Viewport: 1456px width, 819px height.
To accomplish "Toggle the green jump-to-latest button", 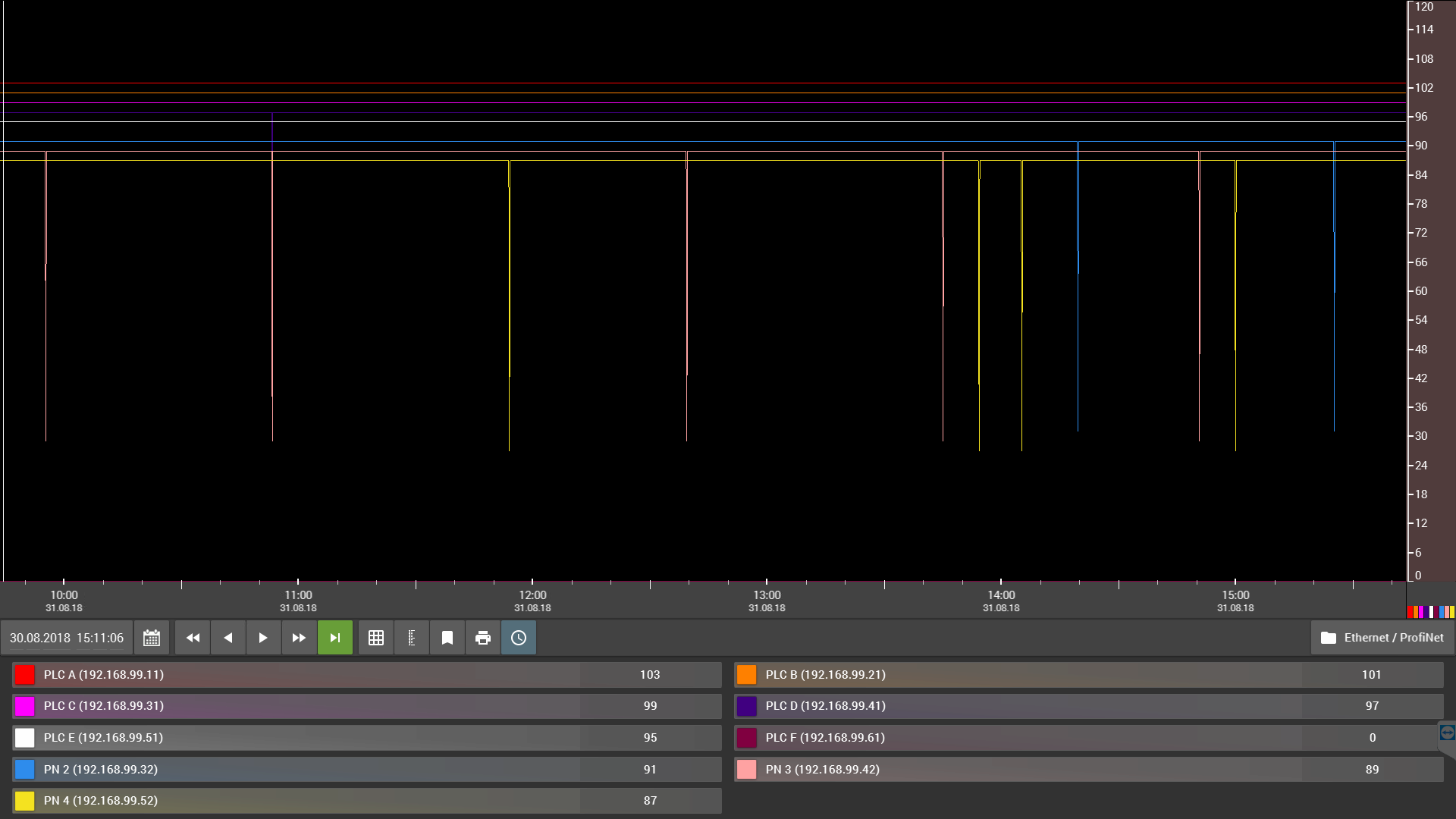I will click(335, 638).
